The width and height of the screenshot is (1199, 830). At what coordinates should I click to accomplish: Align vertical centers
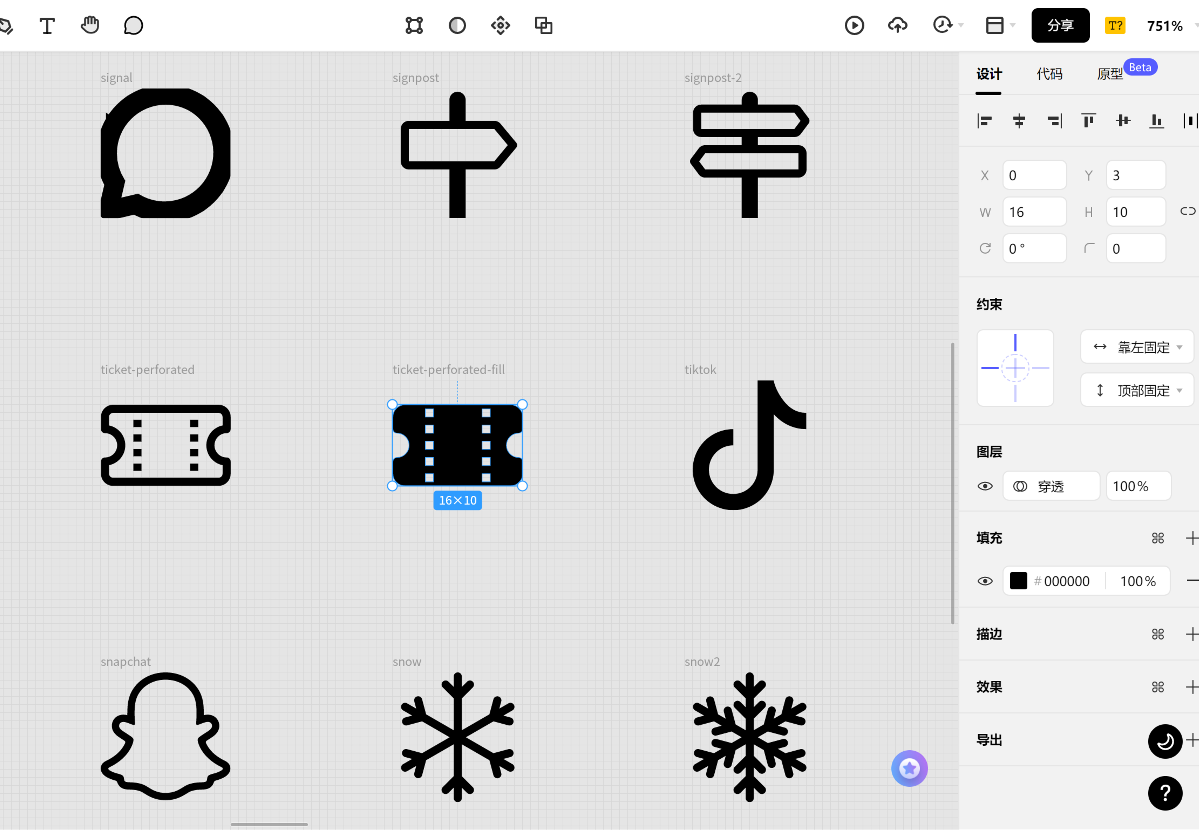coord(1123,120)
